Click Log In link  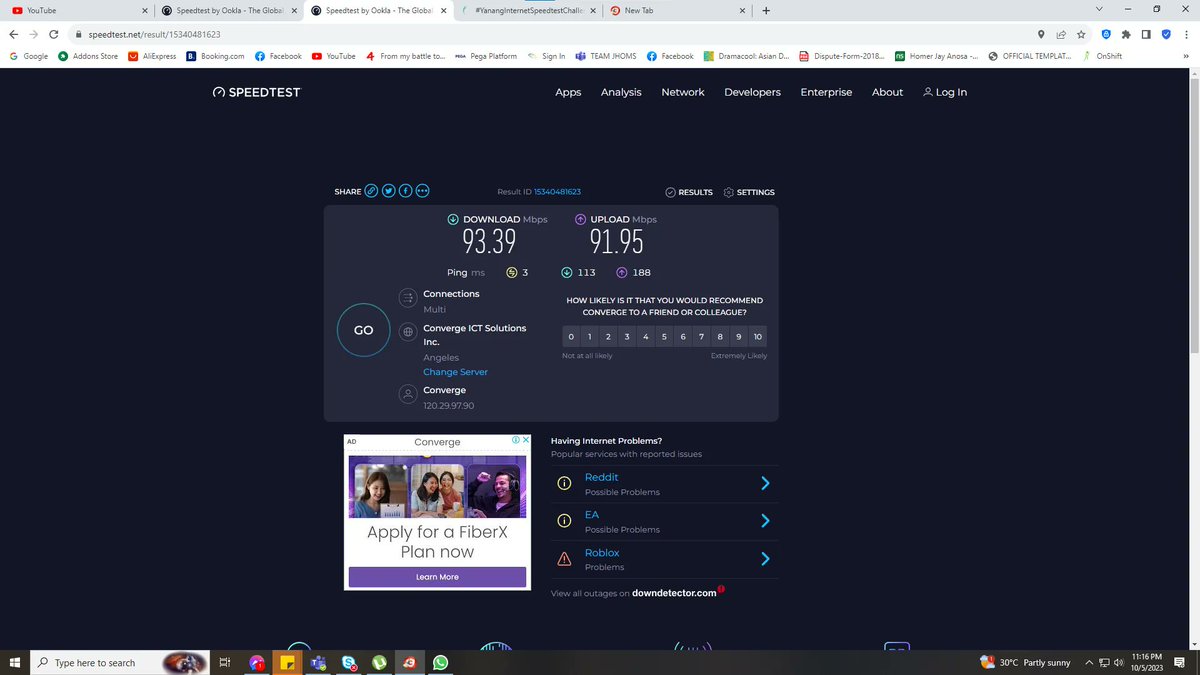coord(945,92)
